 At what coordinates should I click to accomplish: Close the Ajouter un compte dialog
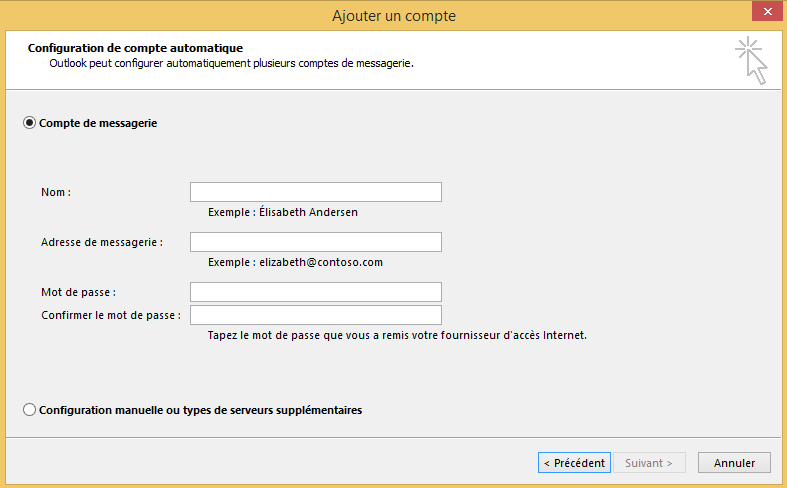point(764,12)
